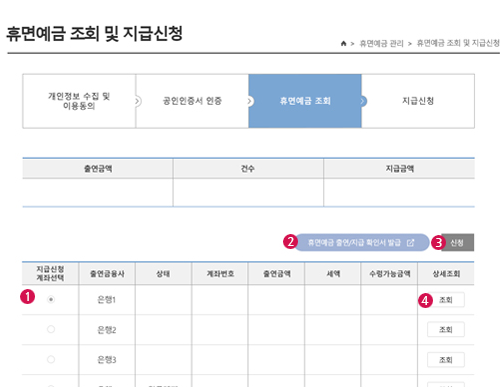Click 수령가능금액 column header
The height and width of the screenshot is (387, 500).
389,274
